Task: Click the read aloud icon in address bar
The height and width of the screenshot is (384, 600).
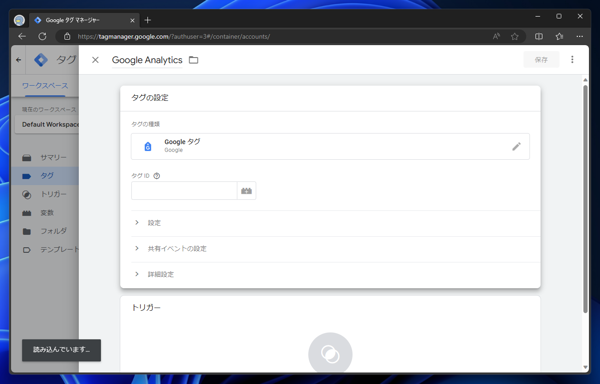Action: pyautogui.click(x=496, y=36)
